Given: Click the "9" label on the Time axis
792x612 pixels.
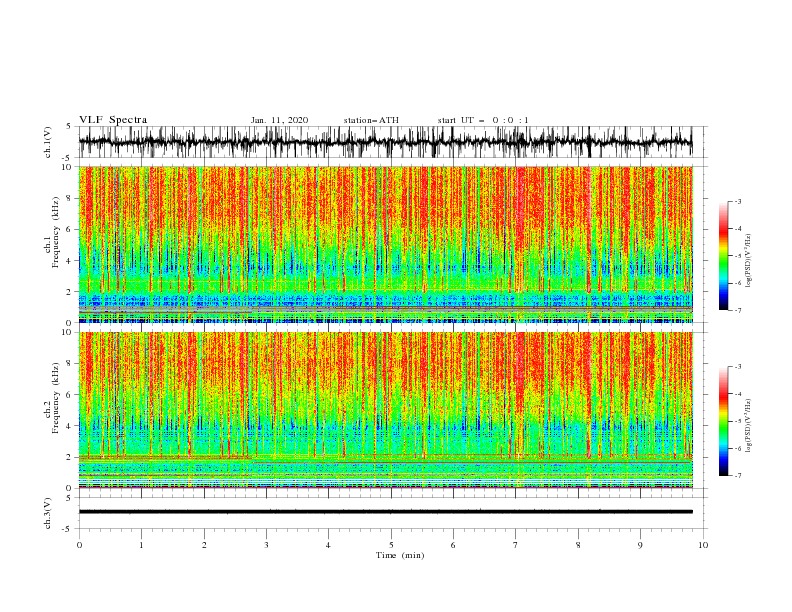Looking at the screenshot, I should pos(640,545).
